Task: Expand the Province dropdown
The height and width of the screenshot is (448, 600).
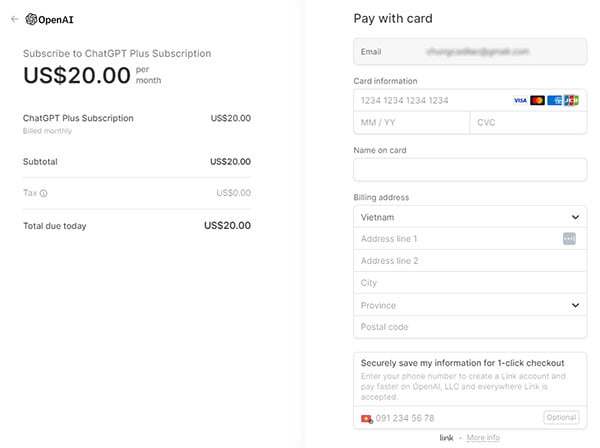Action: coord(470,305)
